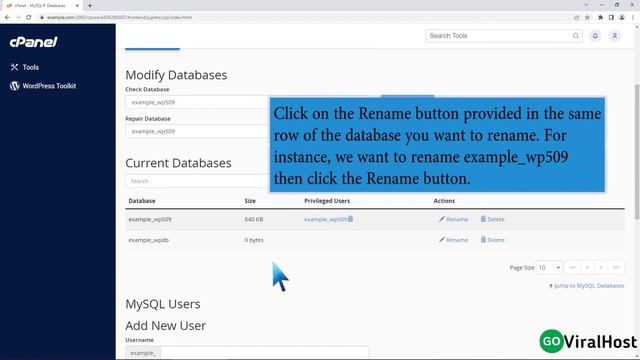
Task: Rename the example_wpdb database
Action: 453,240
